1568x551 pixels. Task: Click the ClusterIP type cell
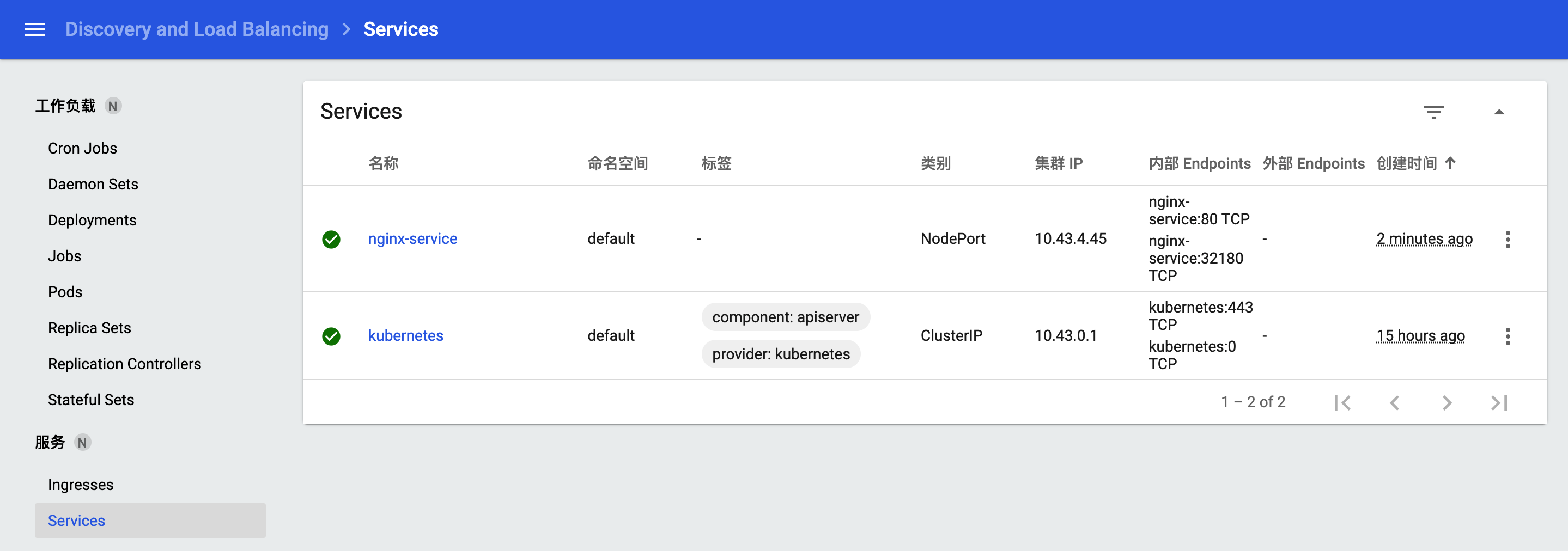tap(951, 336)
